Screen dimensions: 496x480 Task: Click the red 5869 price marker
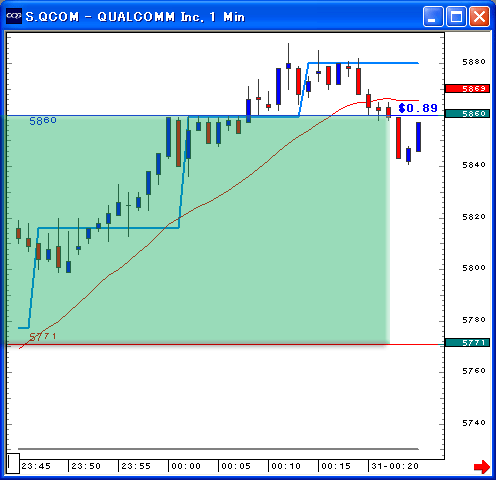click(467, 89)
